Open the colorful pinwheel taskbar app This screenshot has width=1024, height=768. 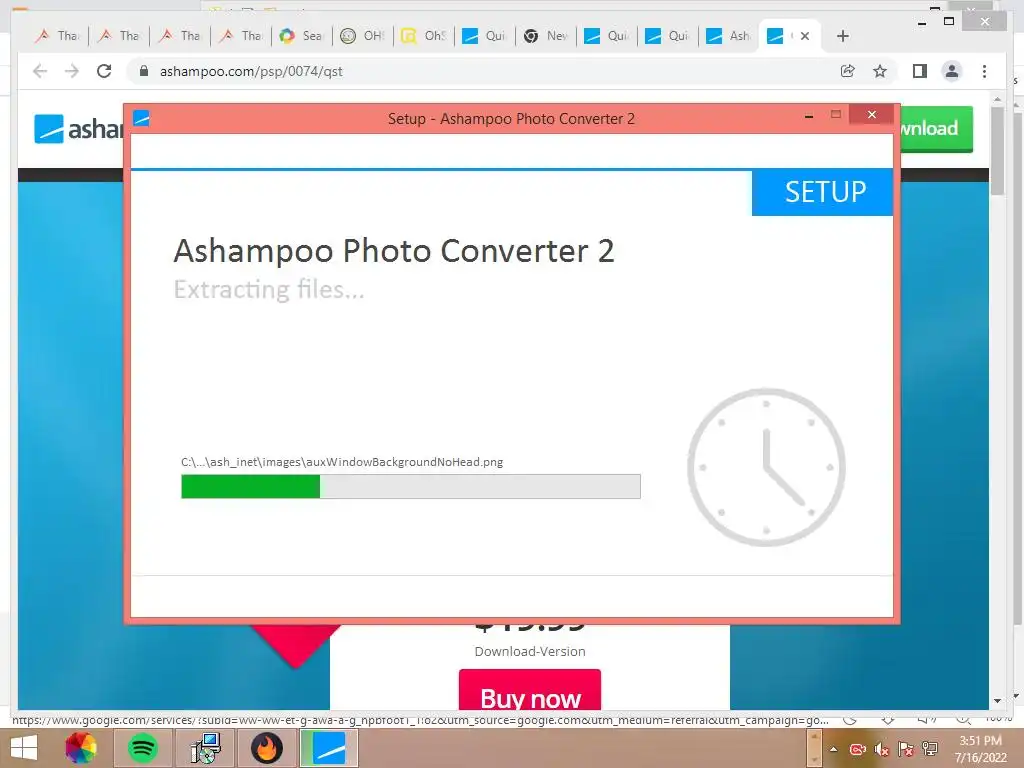coord(81,748)
